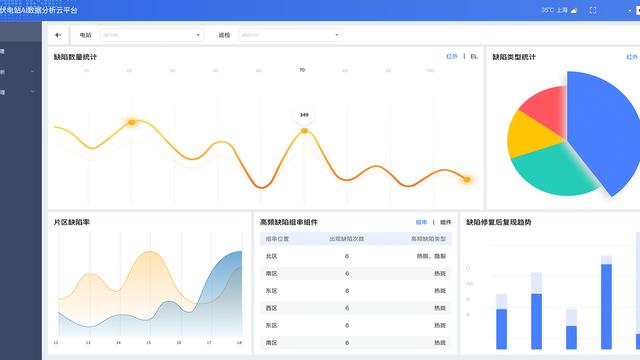
Task: Click the back arrow icon
Action: pos(58,35)
